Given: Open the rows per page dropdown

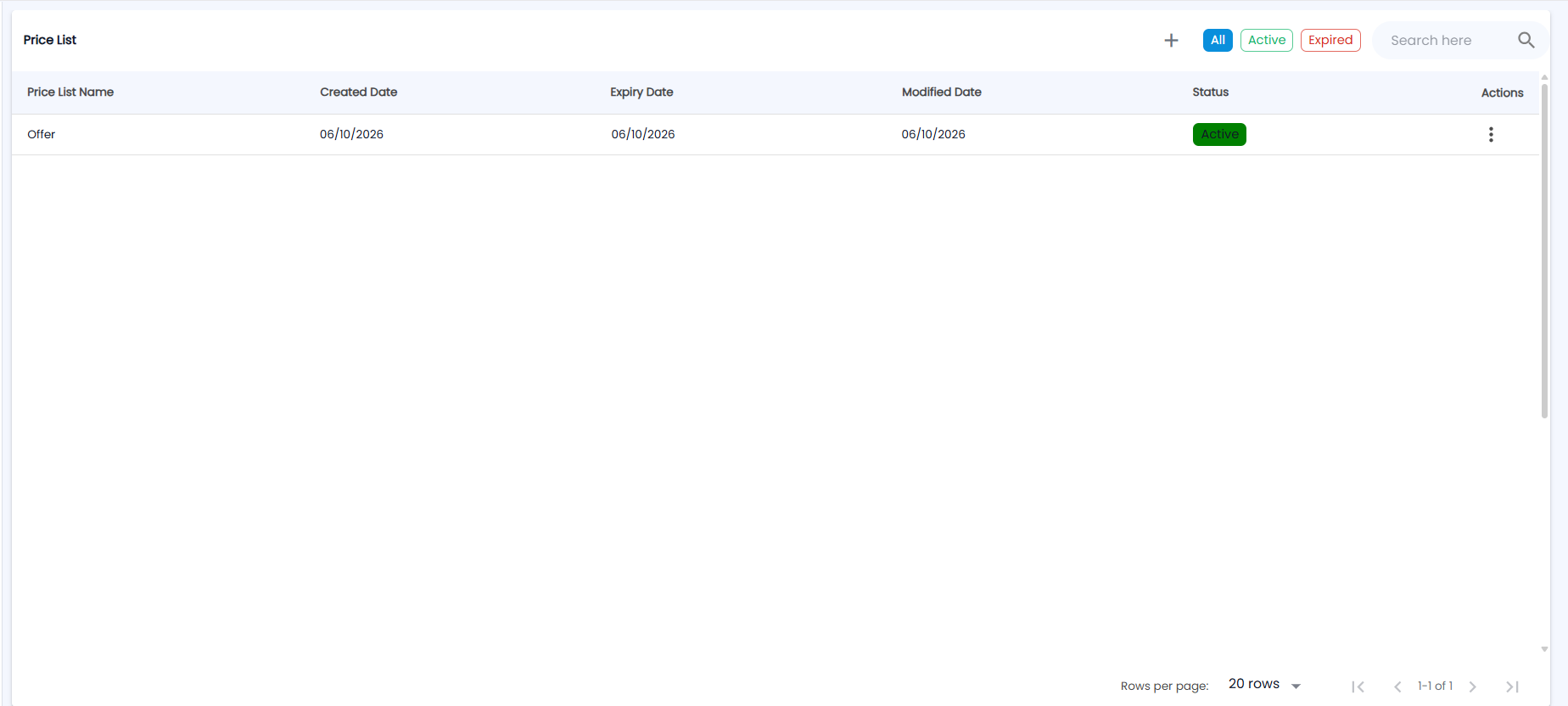Looking at the screenshot, I should click(x=1264, y=684).
